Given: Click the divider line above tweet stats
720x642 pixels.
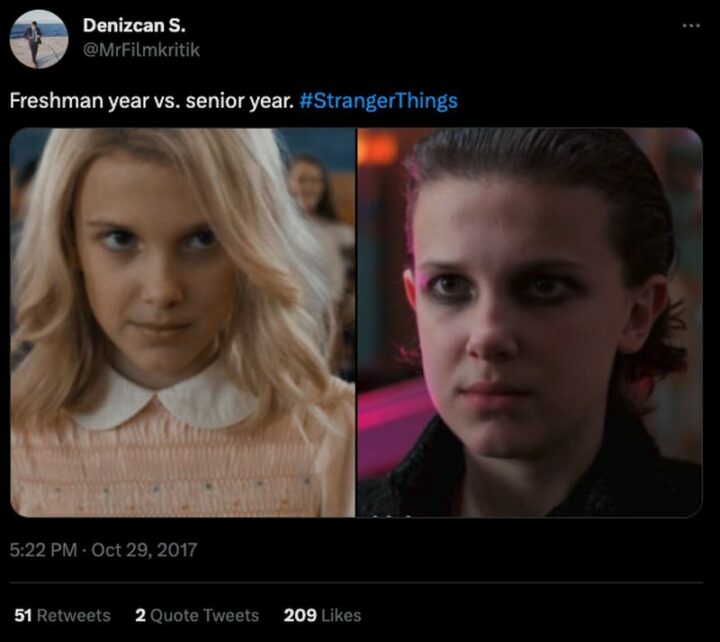Looking at the screenshot, I should click(x=356, y=583).
